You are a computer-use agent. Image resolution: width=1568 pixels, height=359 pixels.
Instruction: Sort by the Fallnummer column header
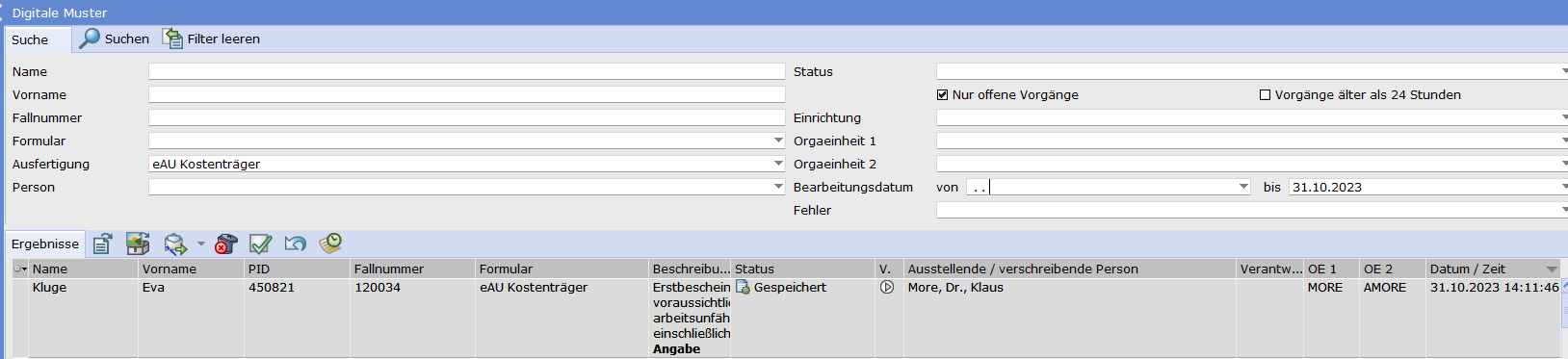pos(413,269)
